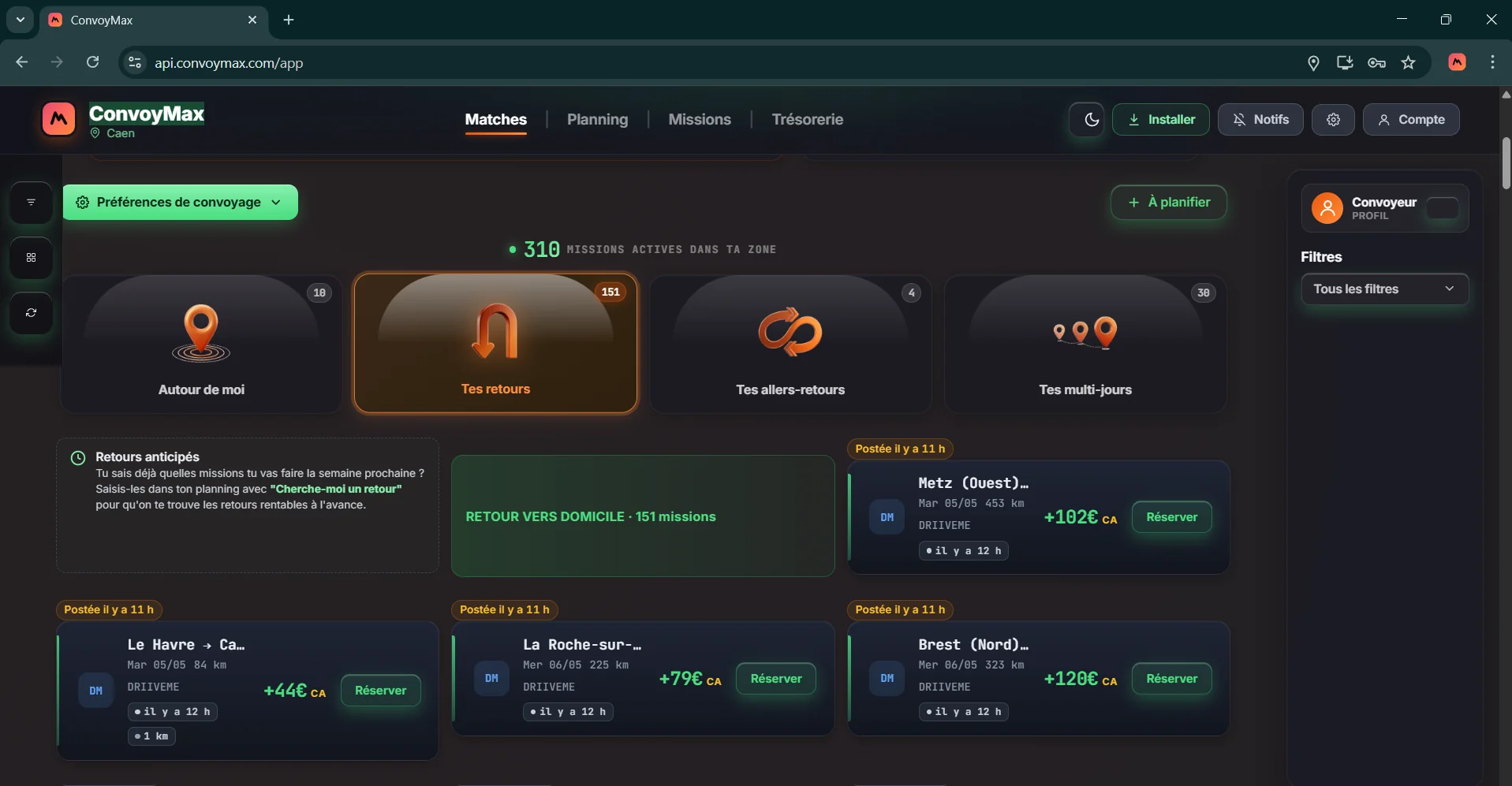
Task: Open Tous les filtres dropdown
Action: click(x=1384, y=289)
